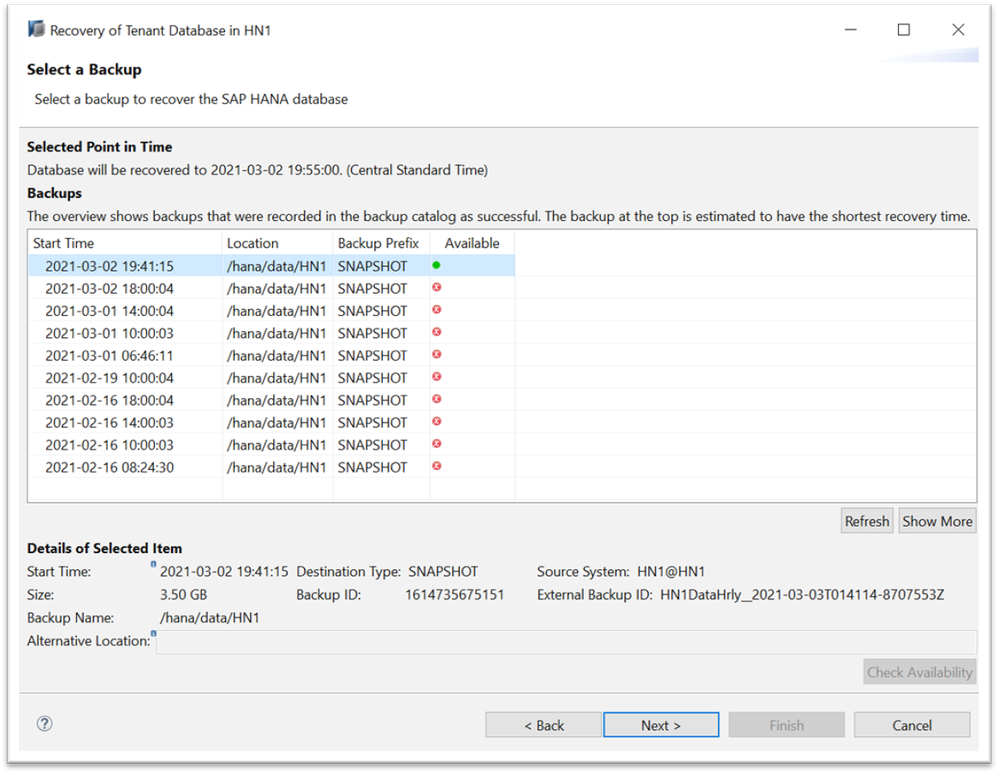999x774 pixels.
Task: Click red unavailable icon for 2021-03-01 06:46:11
Action: tap(436, 354)
